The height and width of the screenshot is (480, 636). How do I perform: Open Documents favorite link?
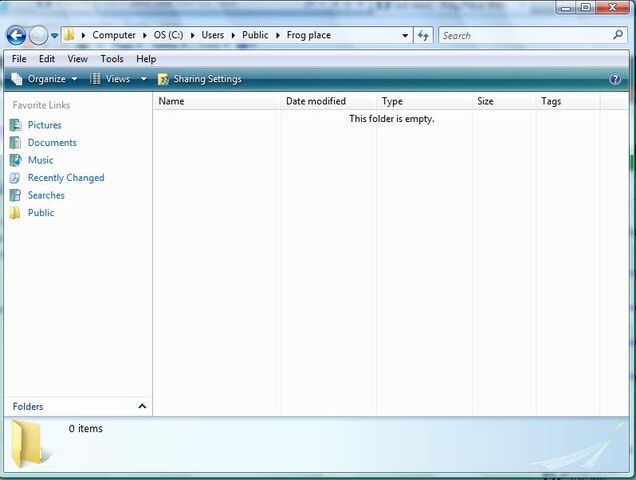[52, 143]
